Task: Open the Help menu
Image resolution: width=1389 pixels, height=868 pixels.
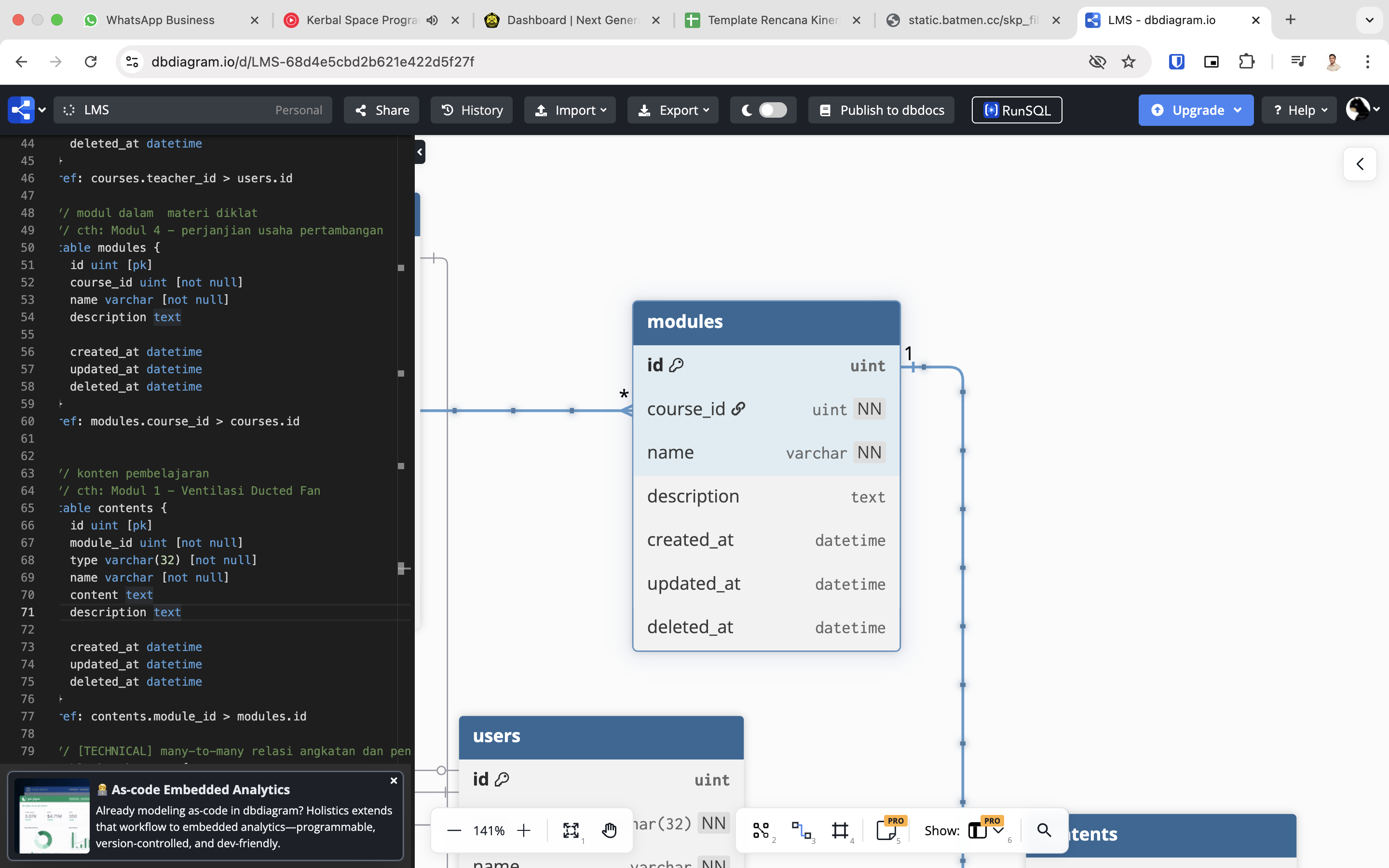Action: point(1299,110)
